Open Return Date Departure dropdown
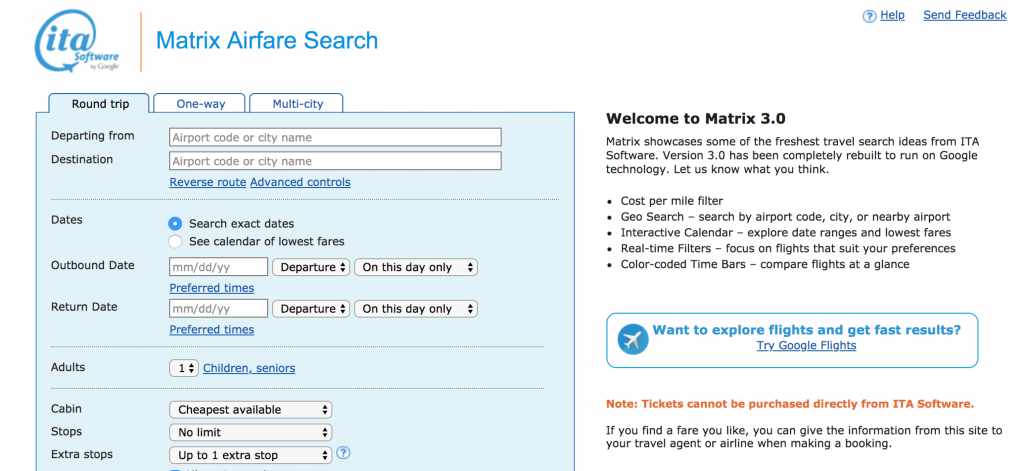Screen dimensions: 1024x471 click(x=311, y=309)
